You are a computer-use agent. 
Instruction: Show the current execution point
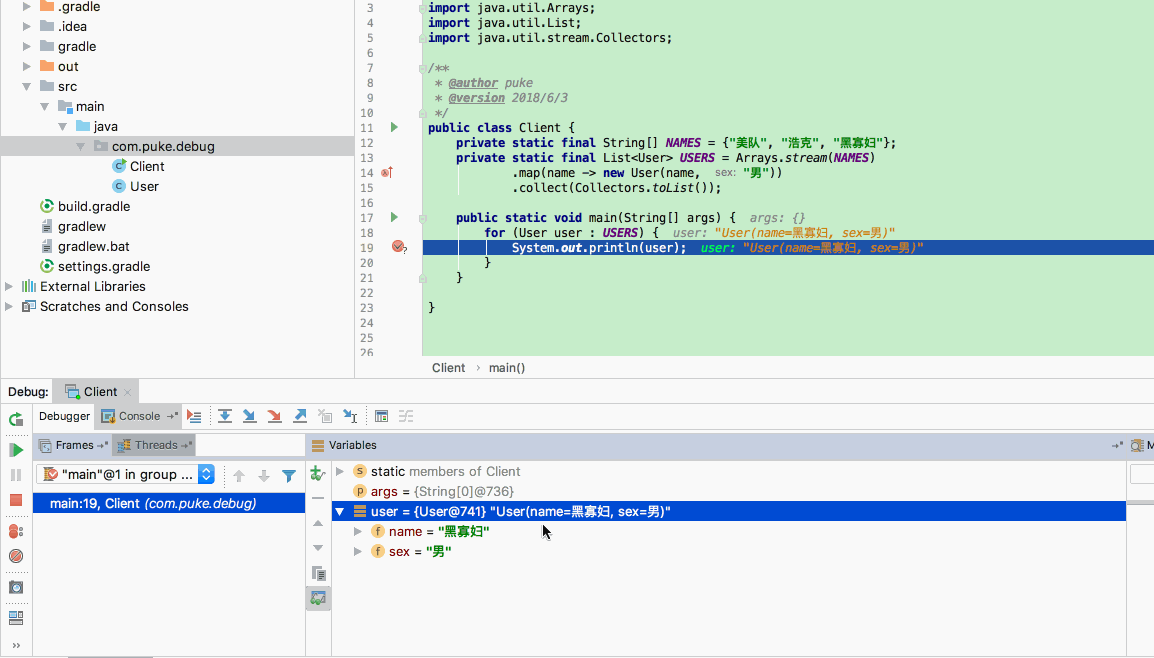tap(195, 415)
